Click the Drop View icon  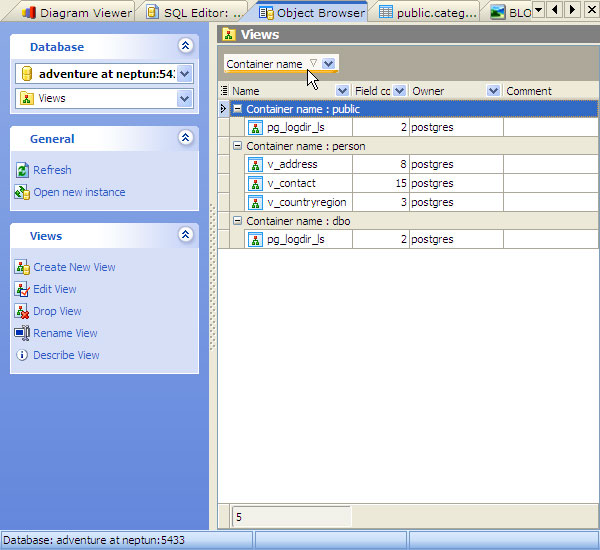tap(22, 311)
